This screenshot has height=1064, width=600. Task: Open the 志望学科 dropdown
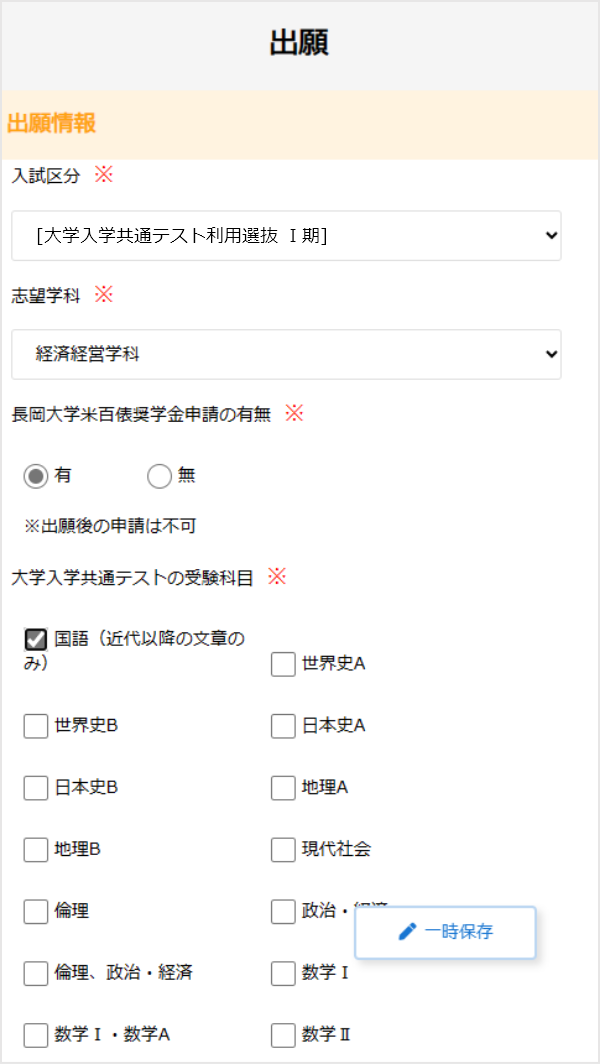(286, 354)
